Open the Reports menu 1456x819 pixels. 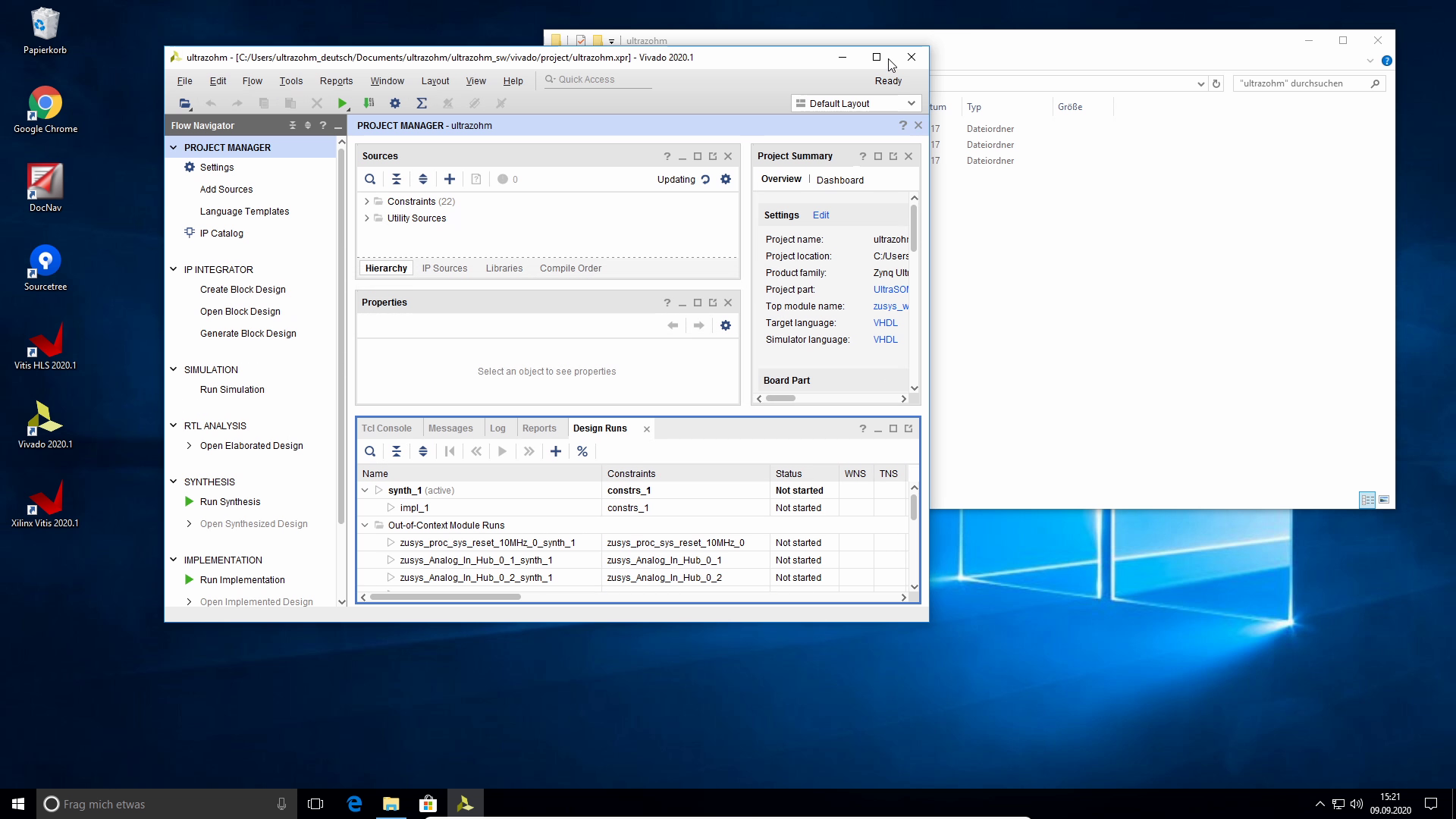[x=336, y=81]
